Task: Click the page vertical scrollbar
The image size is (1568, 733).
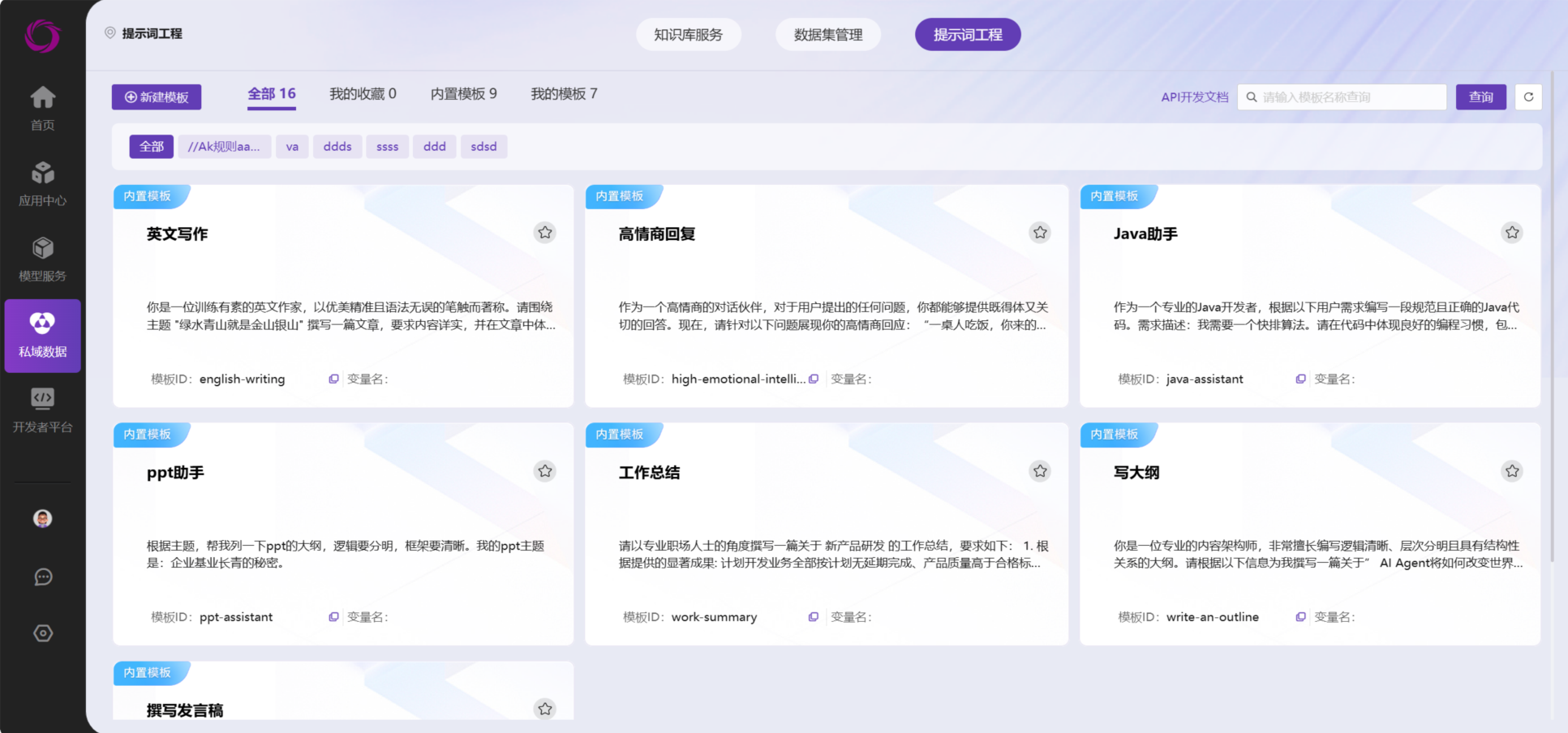Action: click(1552, 316)
